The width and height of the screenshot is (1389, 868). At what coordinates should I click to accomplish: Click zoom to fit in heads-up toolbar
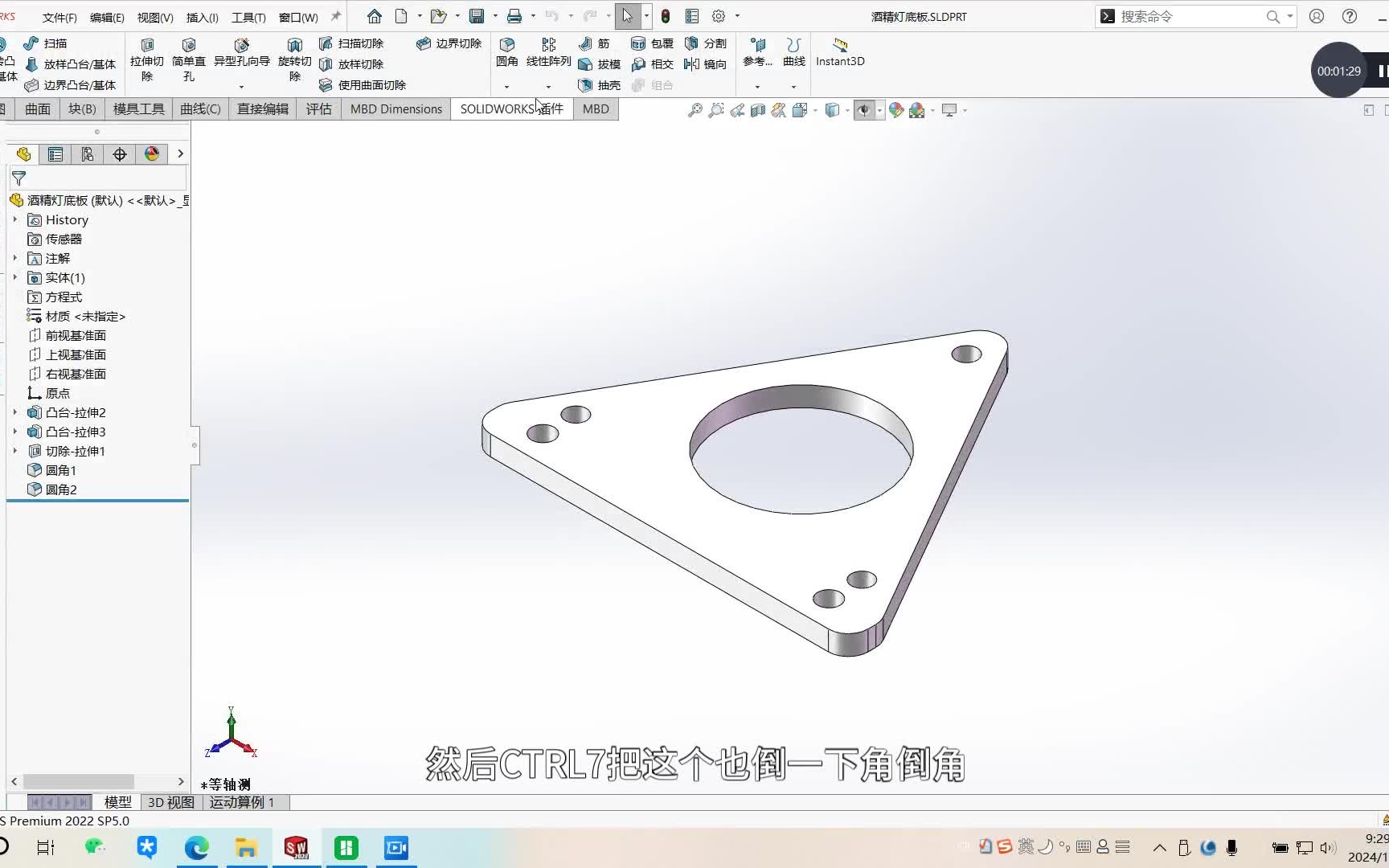click(x=694, y=110)
